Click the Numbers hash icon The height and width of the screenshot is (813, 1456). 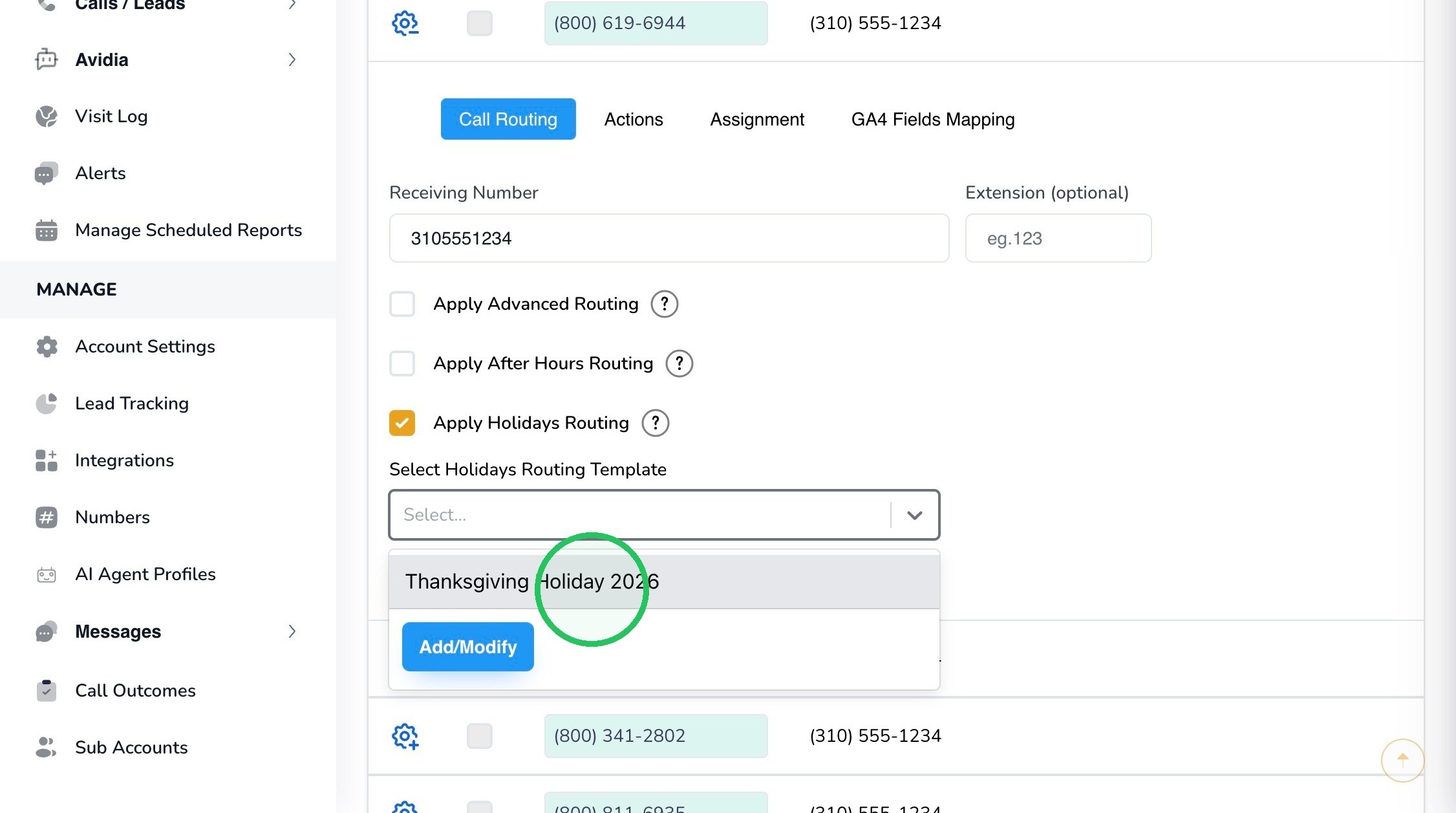click(x=46, y=517)
